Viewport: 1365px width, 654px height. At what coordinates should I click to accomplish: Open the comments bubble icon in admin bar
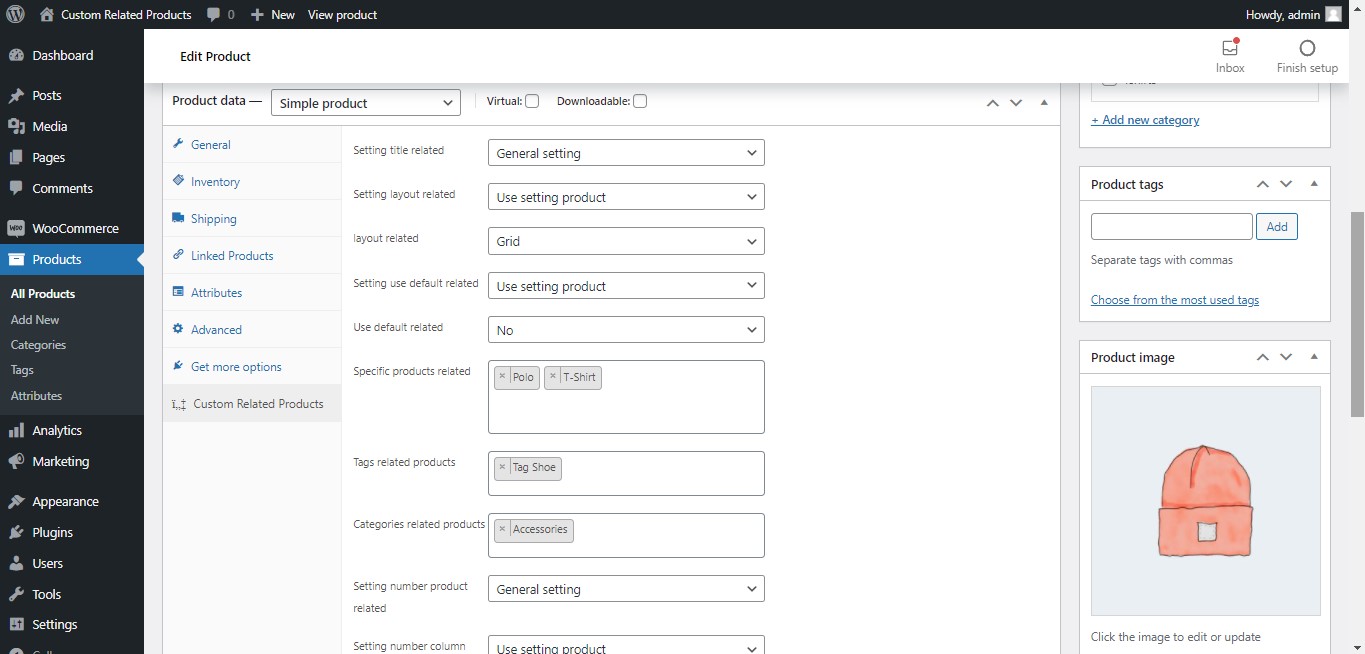[214, 15]
